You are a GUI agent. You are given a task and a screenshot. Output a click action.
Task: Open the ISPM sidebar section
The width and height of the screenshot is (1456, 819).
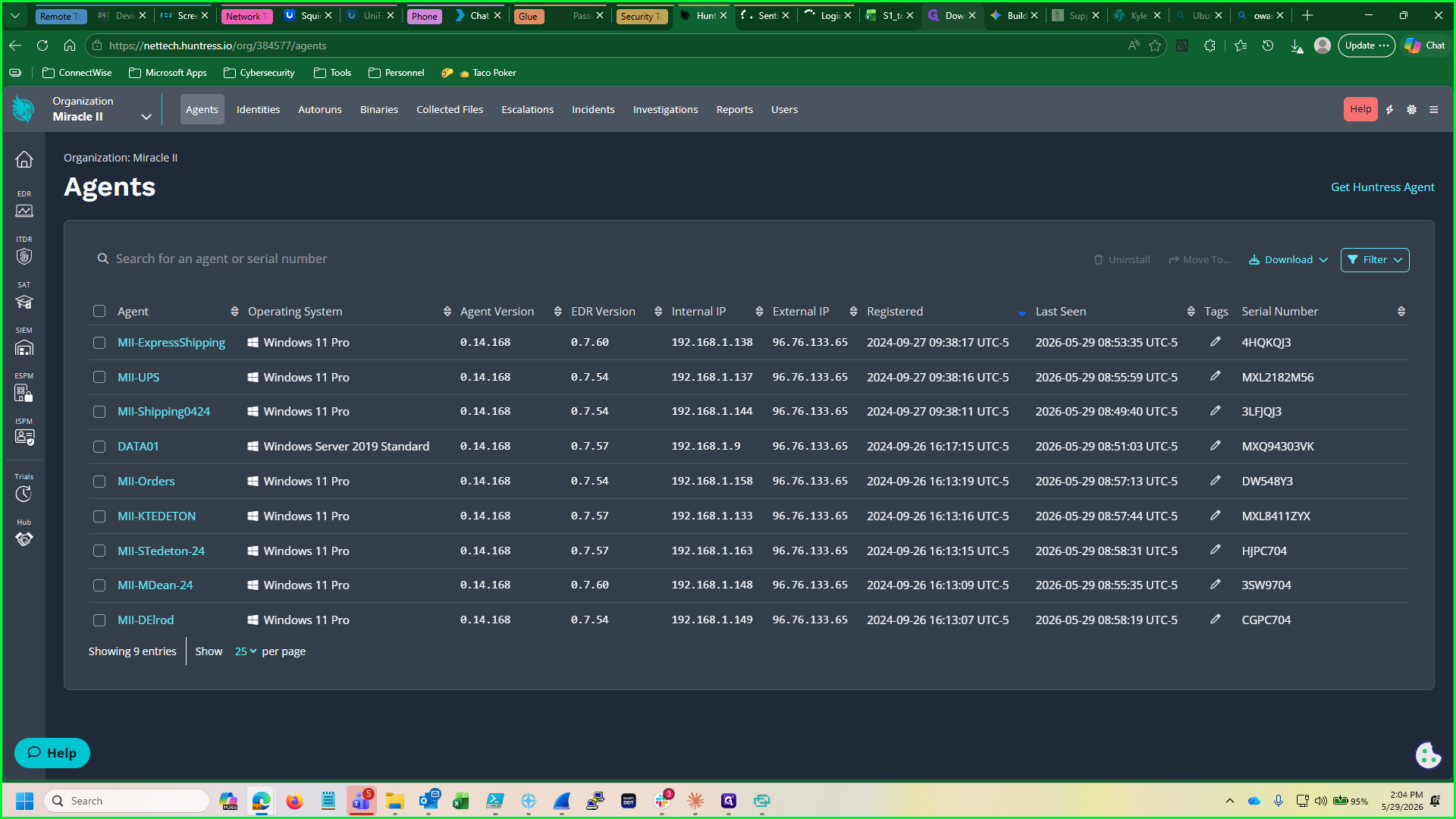click(x=24, y=432)
